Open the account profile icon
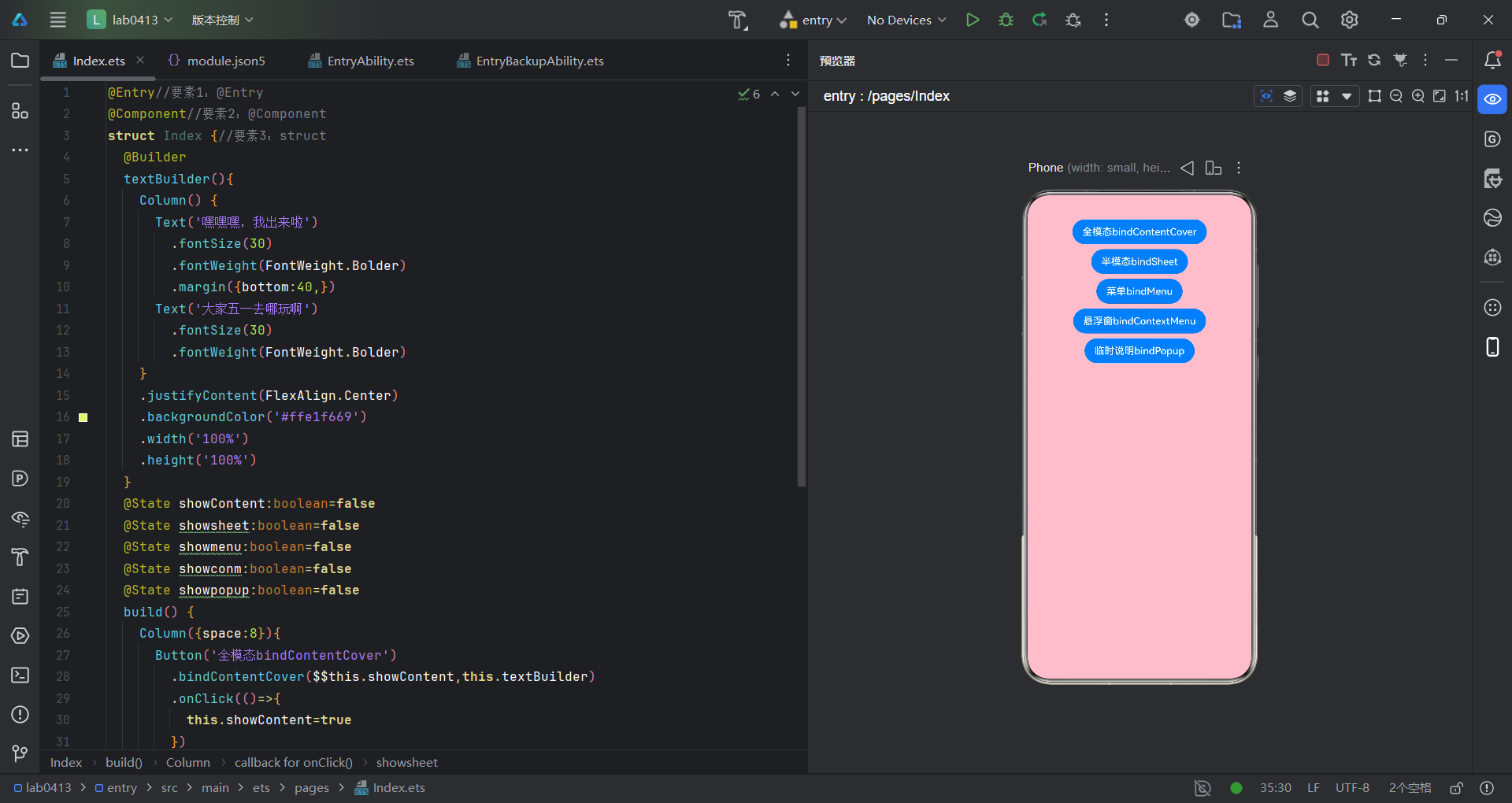This screenshot has height=803, width=1512. (1271, 20)
